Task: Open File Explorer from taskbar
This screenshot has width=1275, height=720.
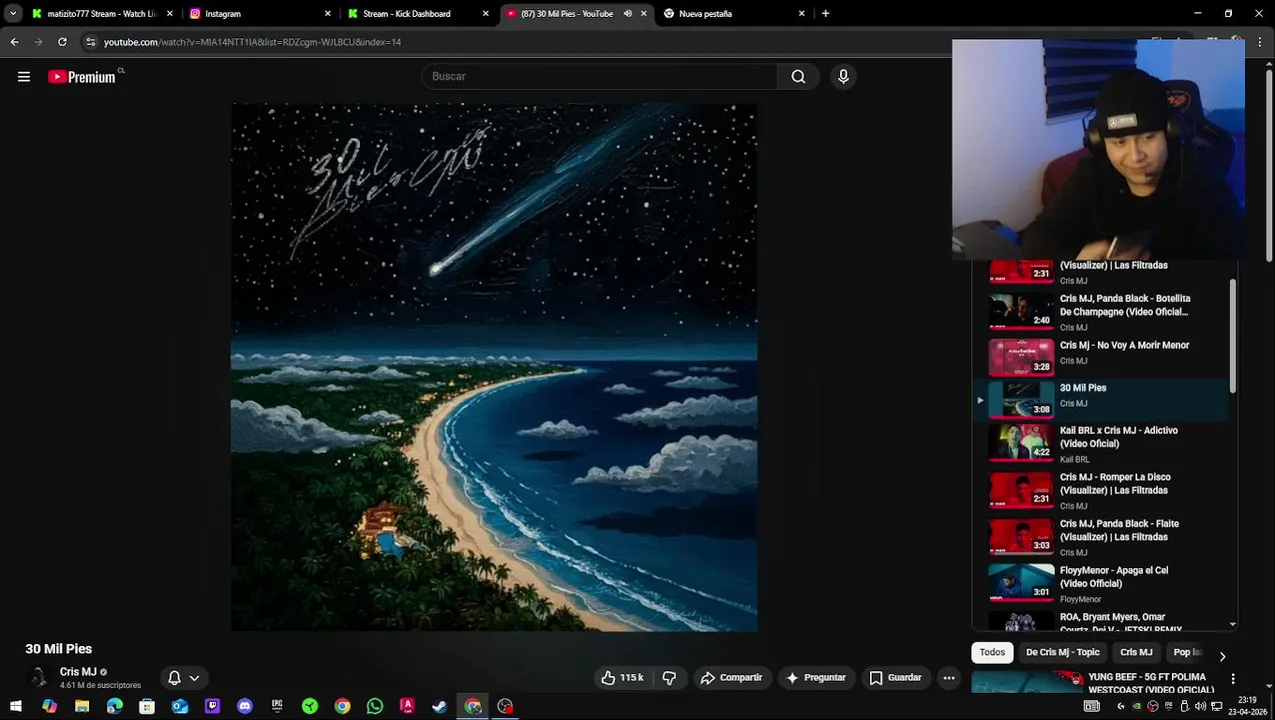Action: pyautogui.click(x=82, y=706)
